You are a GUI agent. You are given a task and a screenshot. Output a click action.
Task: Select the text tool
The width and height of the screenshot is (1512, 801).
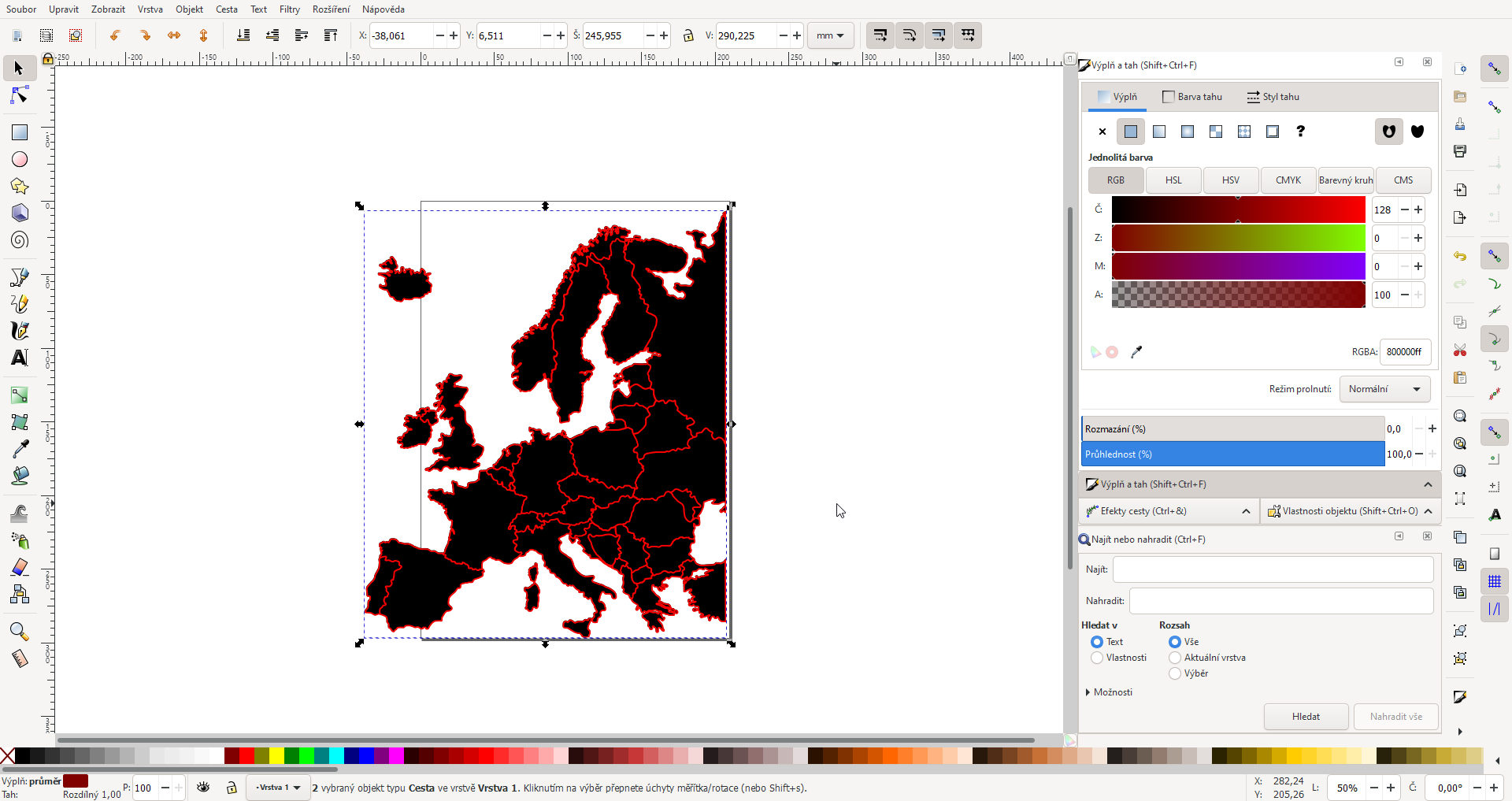(19, 358)
